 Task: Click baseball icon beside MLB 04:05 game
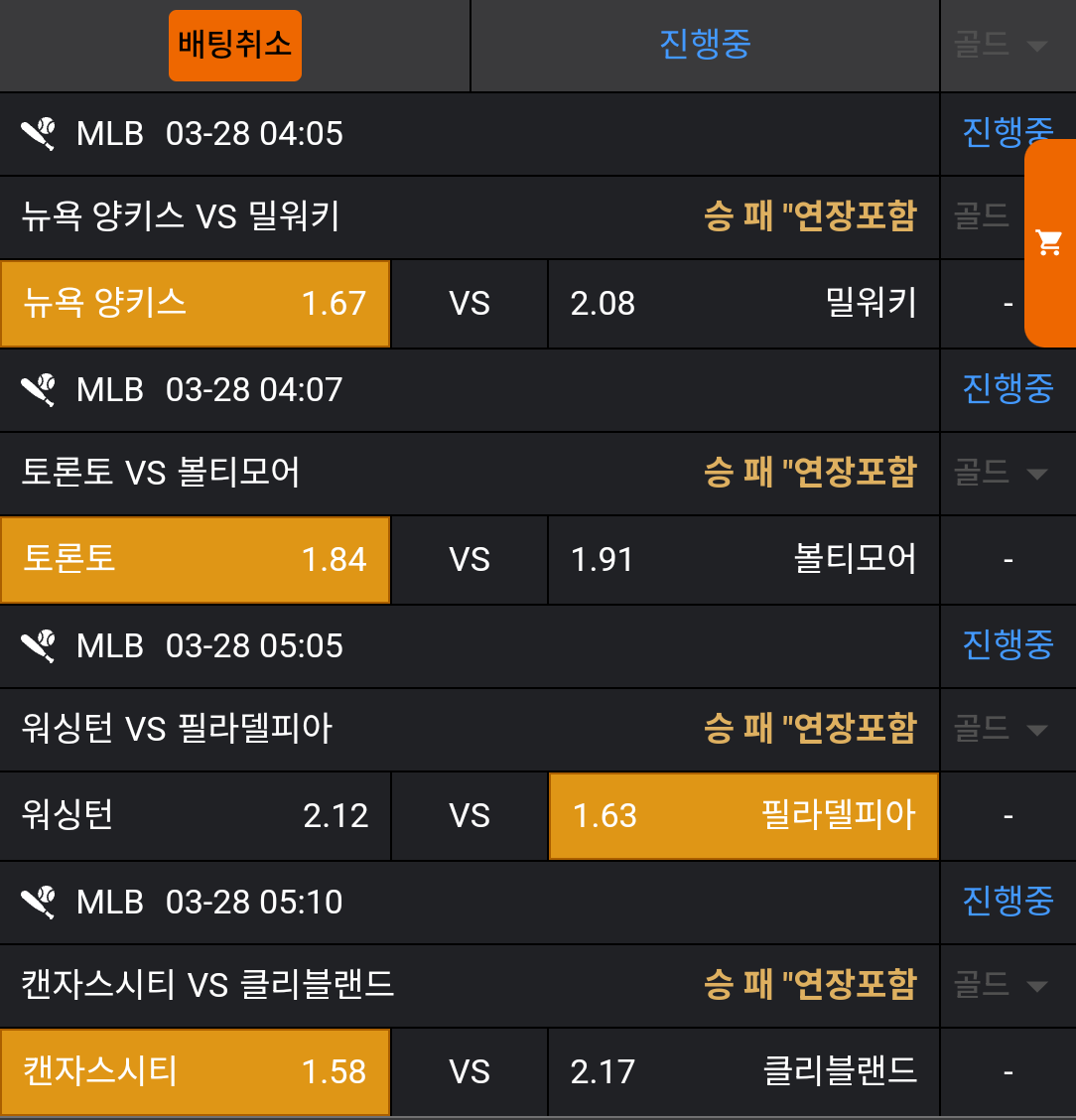[x=39, y=133]
